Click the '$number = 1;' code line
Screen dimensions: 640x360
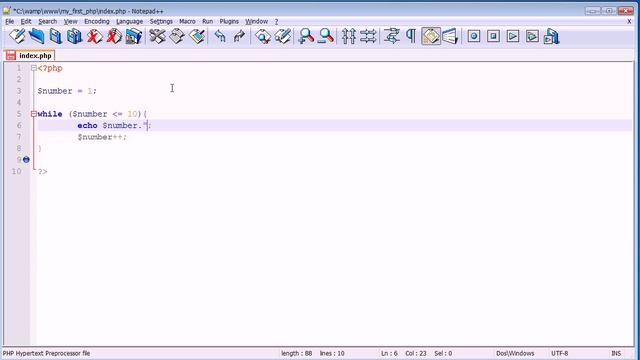(x=67, y=91)
